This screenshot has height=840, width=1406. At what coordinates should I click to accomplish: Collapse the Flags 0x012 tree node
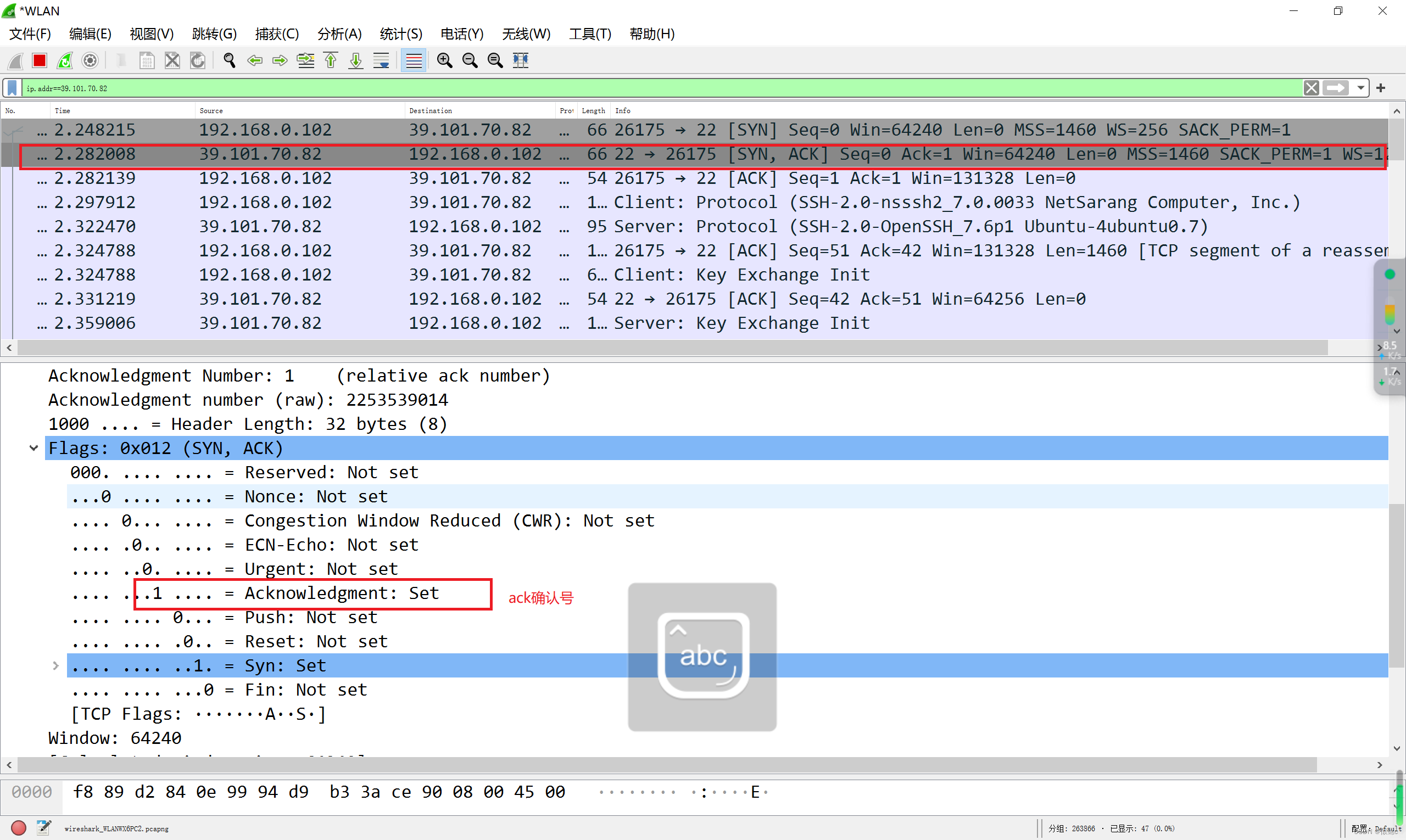(34, 449)
